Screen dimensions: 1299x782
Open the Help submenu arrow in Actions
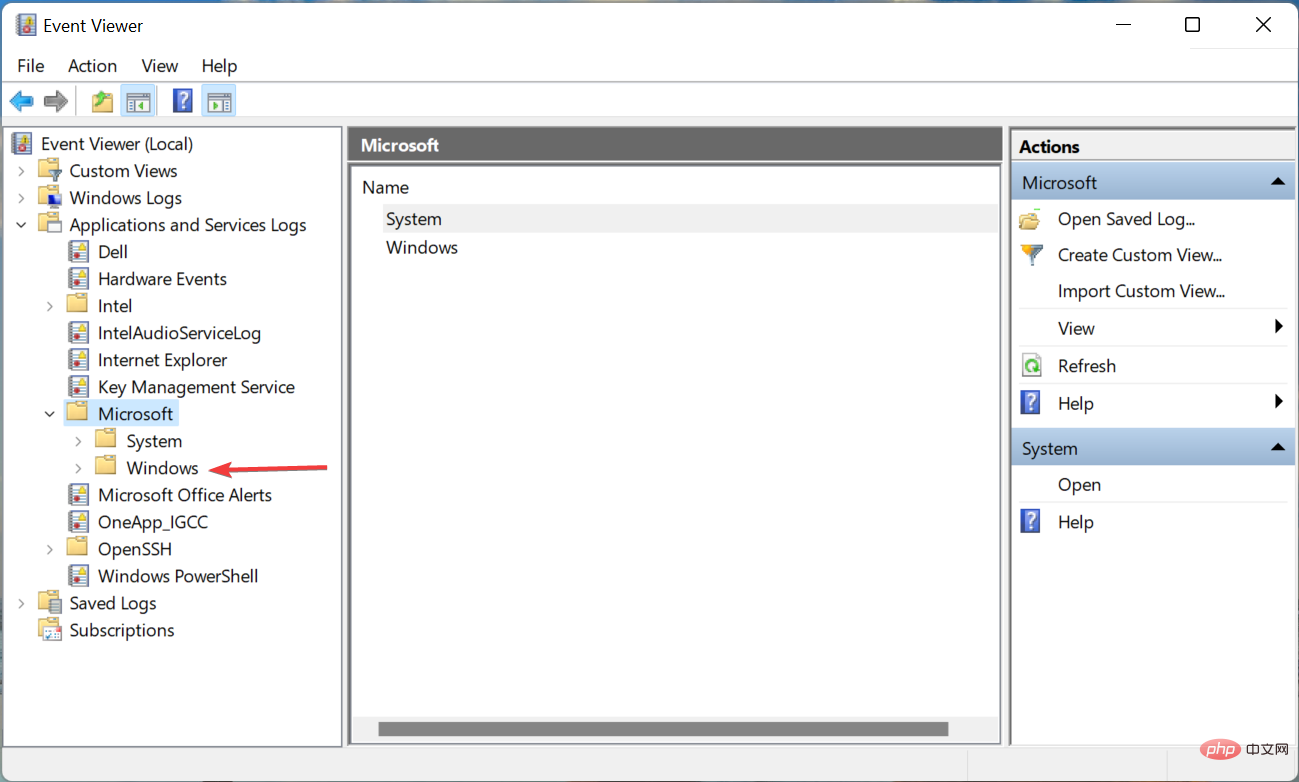[1279, 402]
